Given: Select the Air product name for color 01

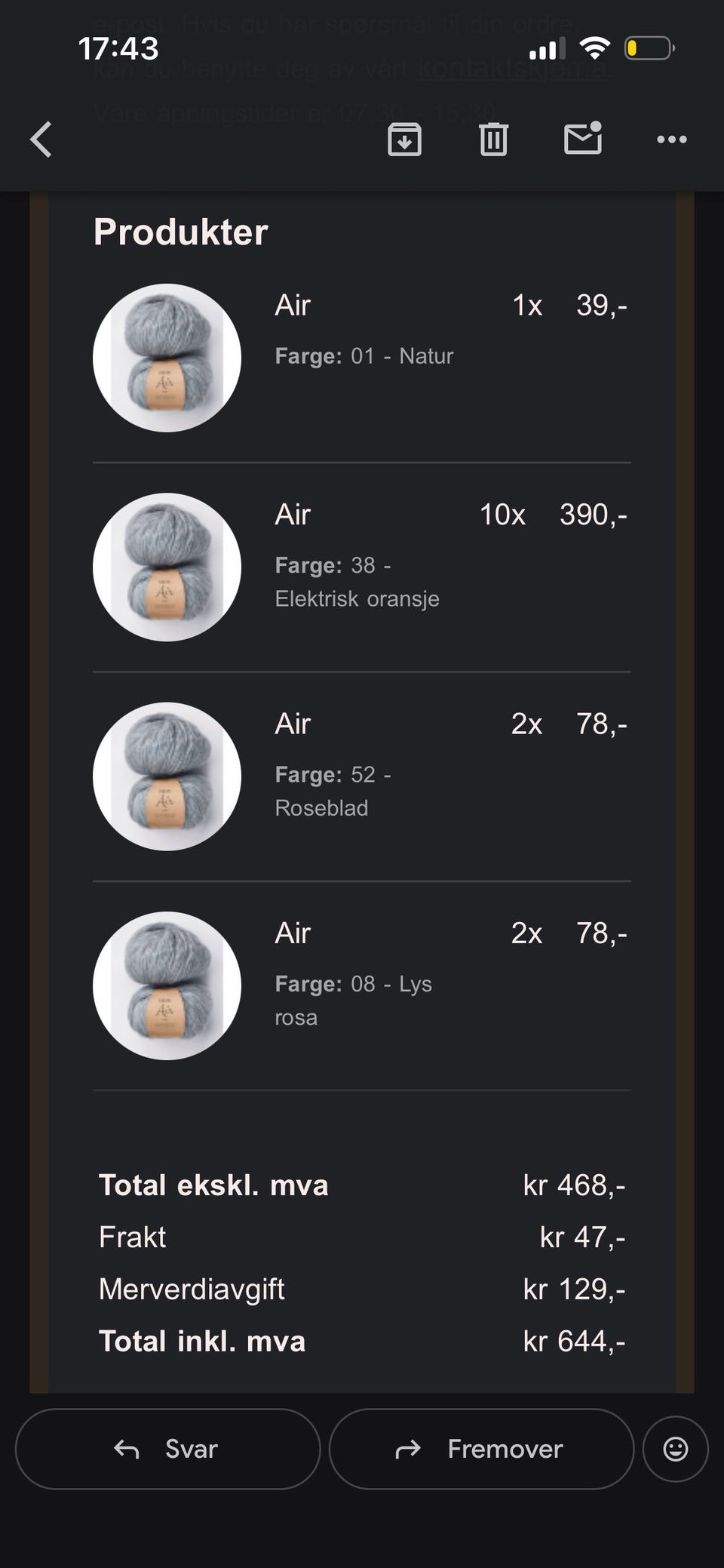Looking at the screenshot, I should (x=293, y=306).
